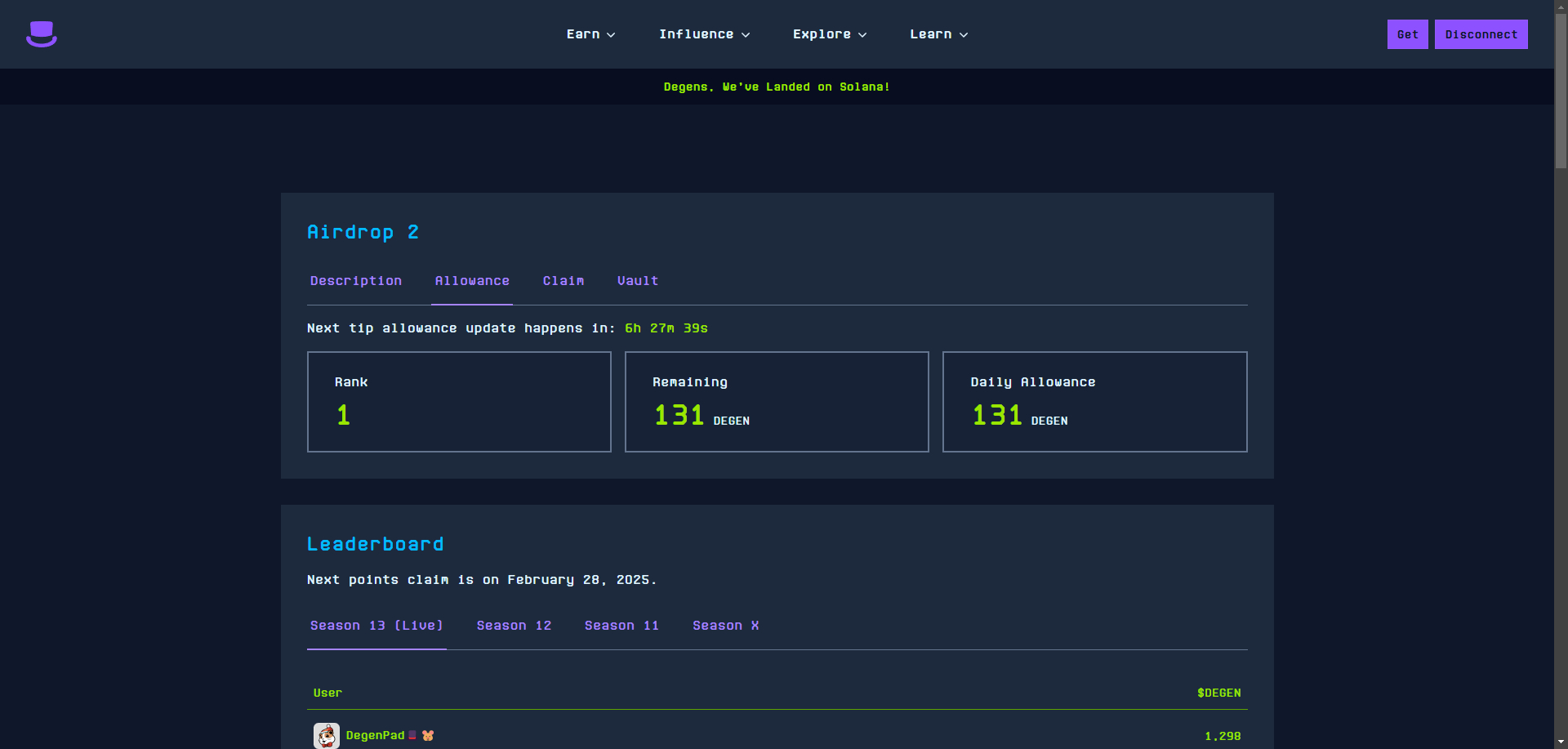Expand the Learn dropdown menu

(x=939, y=34)
